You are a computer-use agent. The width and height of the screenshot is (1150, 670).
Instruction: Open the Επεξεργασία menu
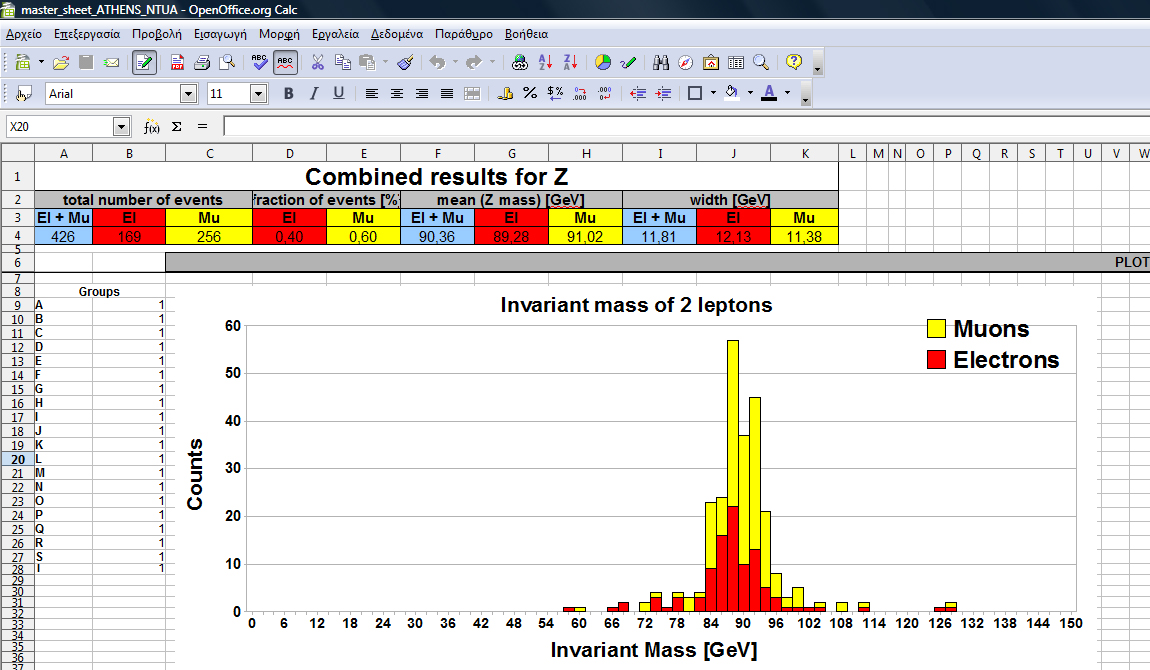point(87,34)
